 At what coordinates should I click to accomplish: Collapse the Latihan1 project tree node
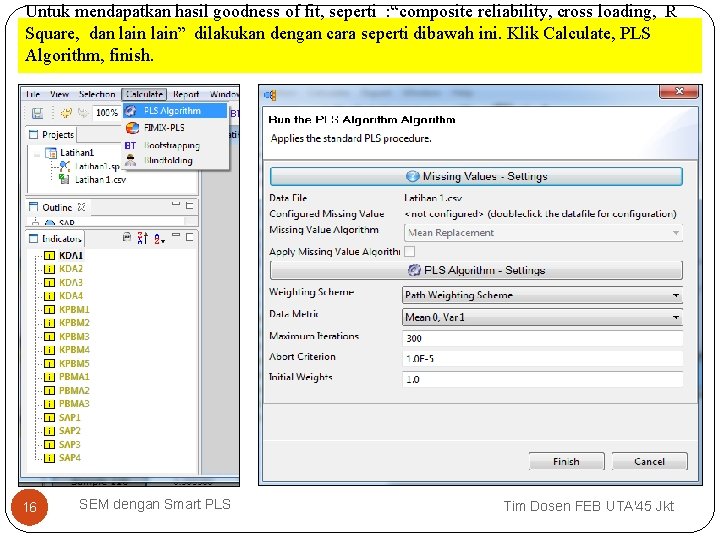pyautogui.click(x=37, y=154)
